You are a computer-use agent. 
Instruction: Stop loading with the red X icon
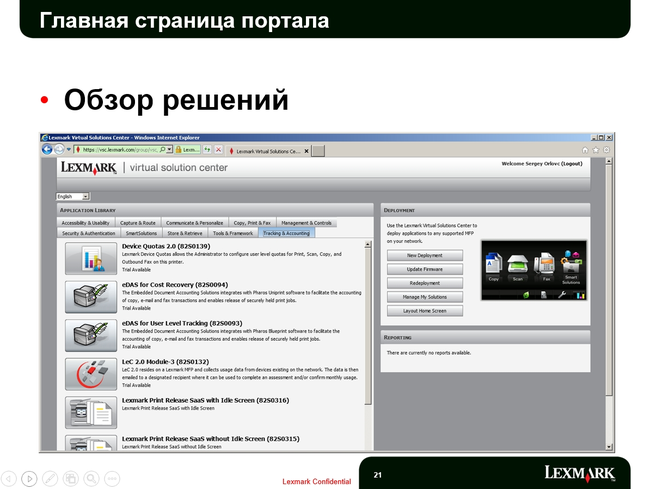click(x=218, y=150)
